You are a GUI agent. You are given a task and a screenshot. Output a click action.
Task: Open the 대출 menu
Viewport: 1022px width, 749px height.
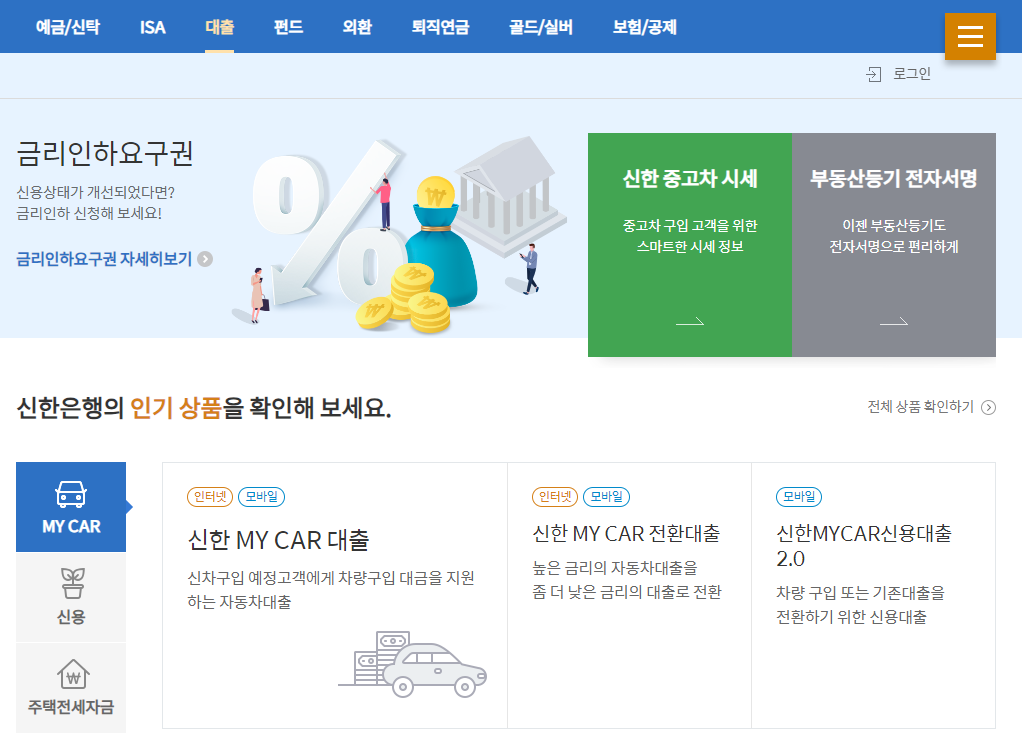(220, 27)
